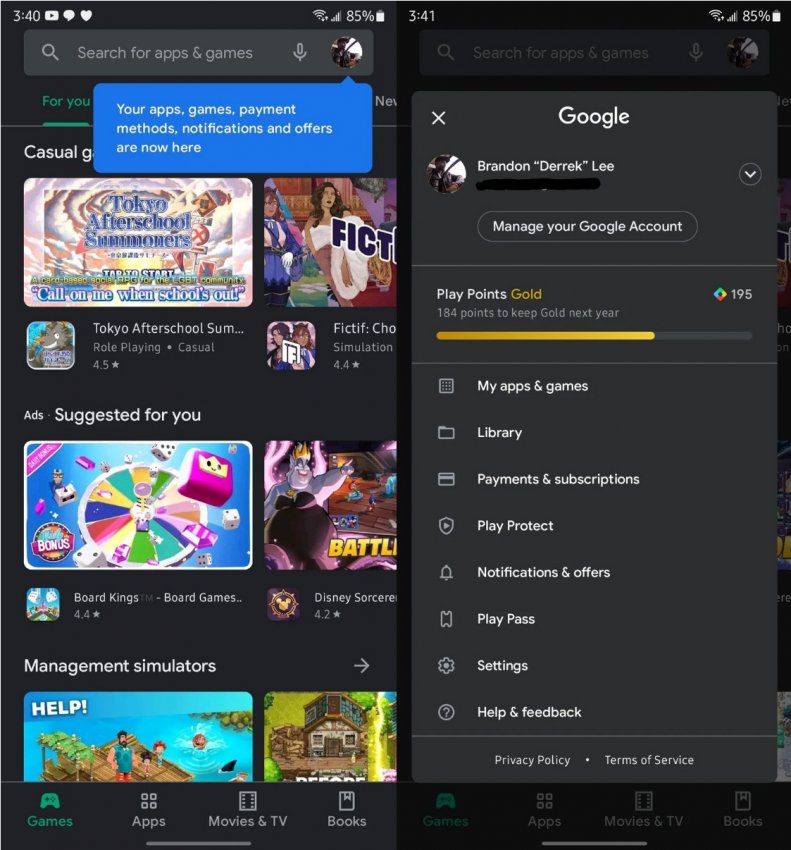Close the Google account menu
The width and height of the screenshot is (791, 850).
pyautogui.click(x=438, y=118)
